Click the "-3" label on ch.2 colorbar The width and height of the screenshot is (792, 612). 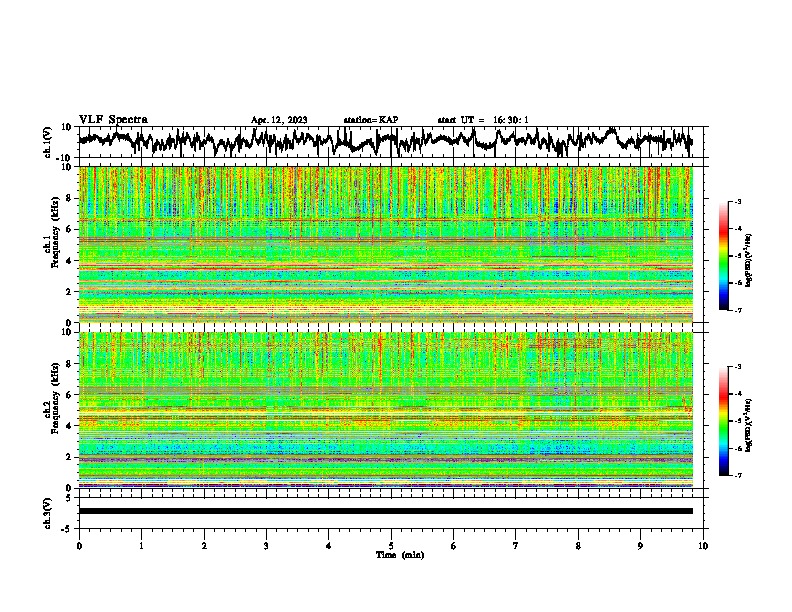(738, 367)
